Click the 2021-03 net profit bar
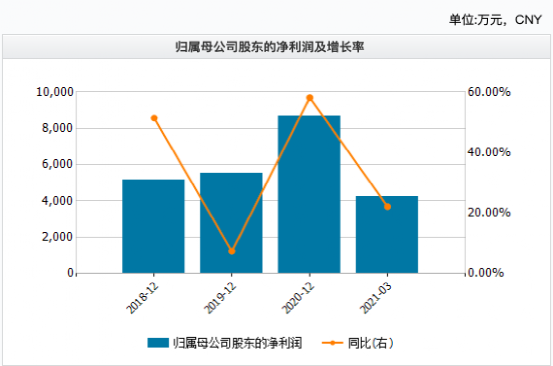The height and width of the screenshot is (366, 553). coord(387,234)
